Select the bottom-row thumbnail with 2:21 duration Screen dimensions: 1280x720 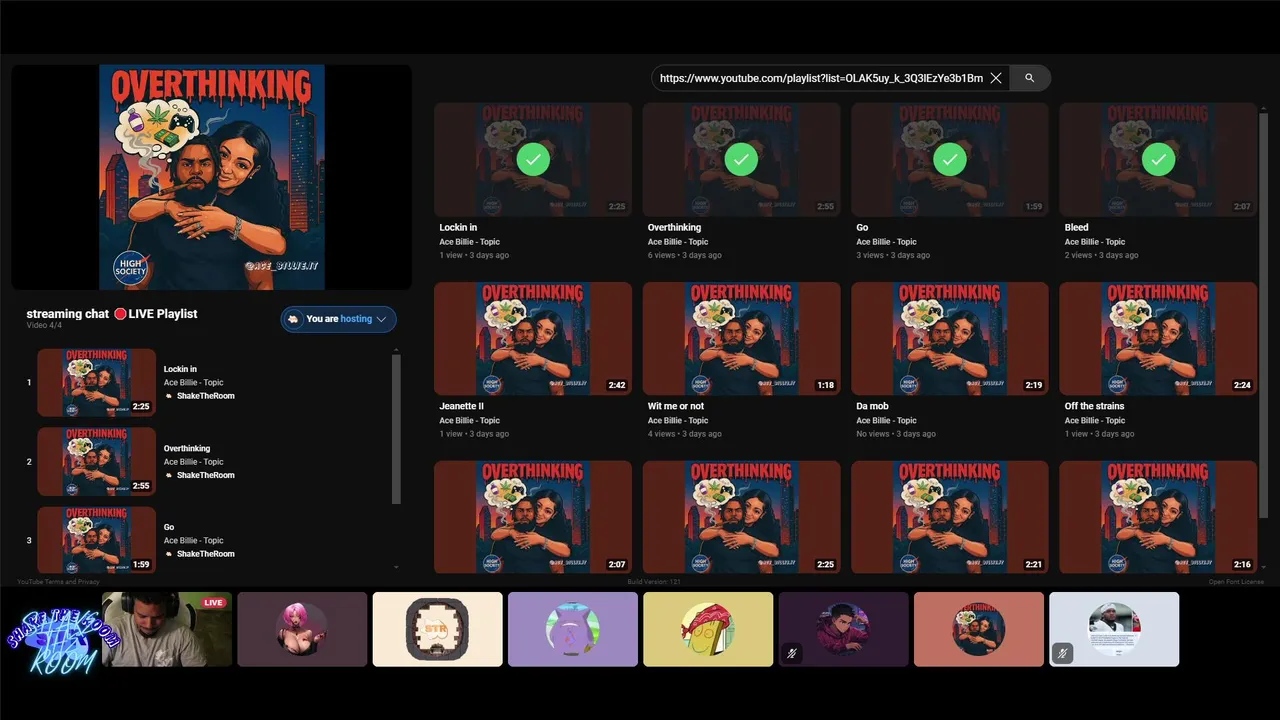point(950,517)
